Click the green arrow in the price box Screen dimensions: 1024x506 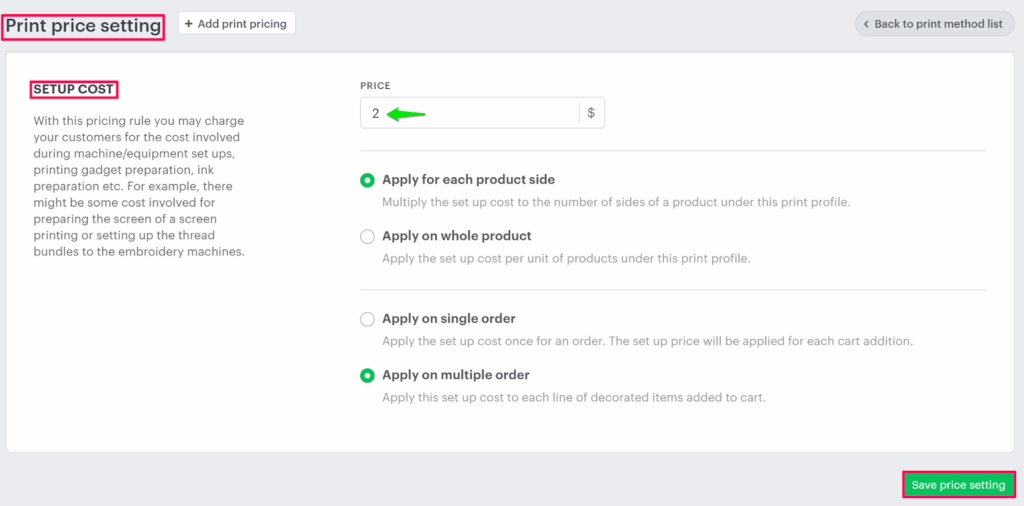pos(406,114)
